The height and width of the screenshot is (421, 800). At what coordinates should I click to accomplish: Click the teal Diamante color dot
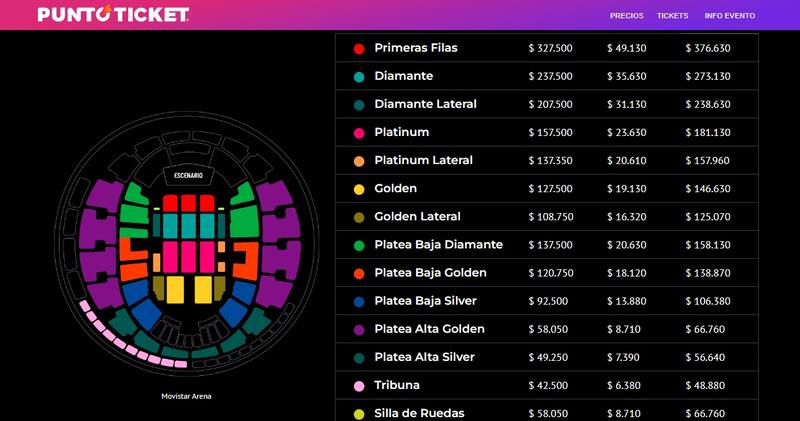[359, 76]
